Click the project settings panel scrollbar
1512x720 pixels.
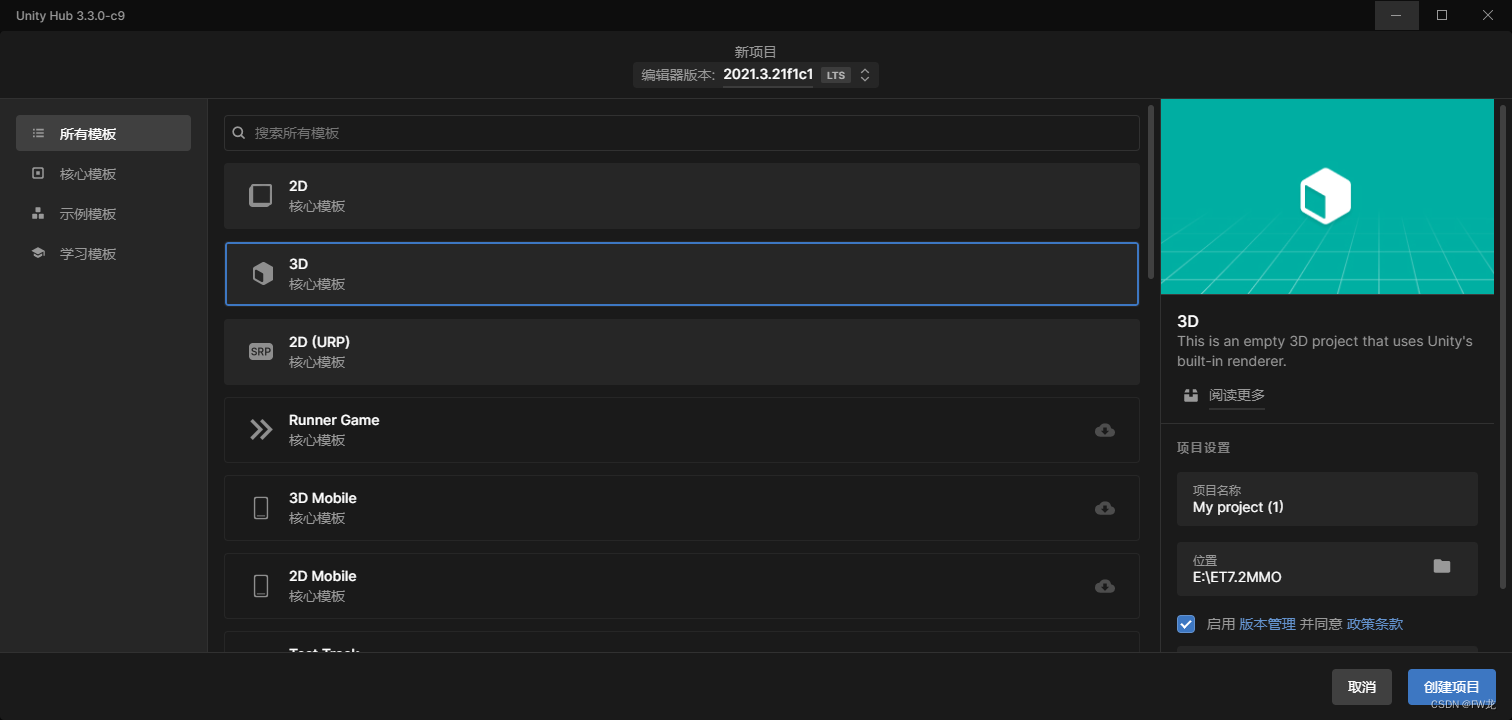(x=1502, y=345)
